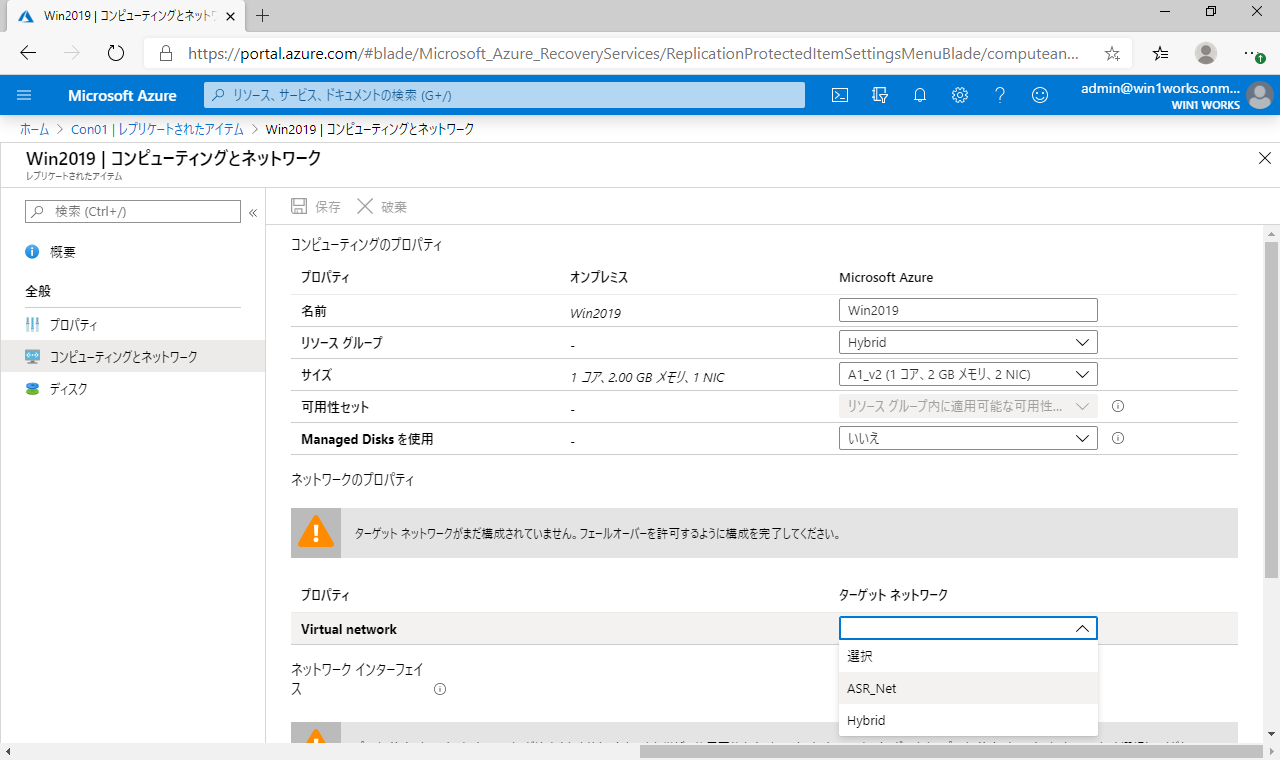Click the Virtual network row label
This screenshot has height=760, width=1280.
click(x=349, y=629)
